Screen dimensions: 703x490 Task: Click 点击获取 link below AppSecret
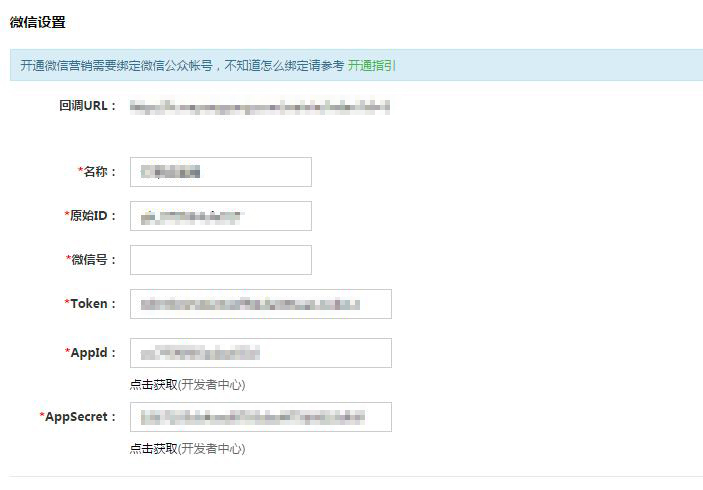click(153, 449)
